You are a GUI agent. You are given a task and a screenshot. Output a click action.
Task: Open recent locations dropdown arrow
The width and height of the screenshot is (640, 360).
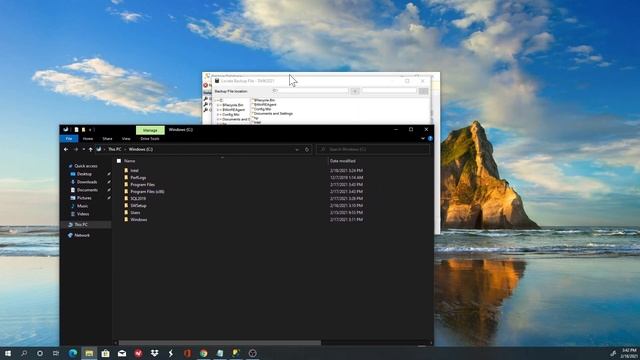(84, 149)
